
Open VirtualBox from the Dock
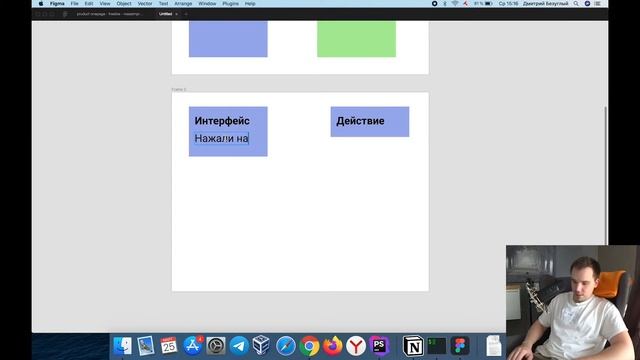coord(261,346)
